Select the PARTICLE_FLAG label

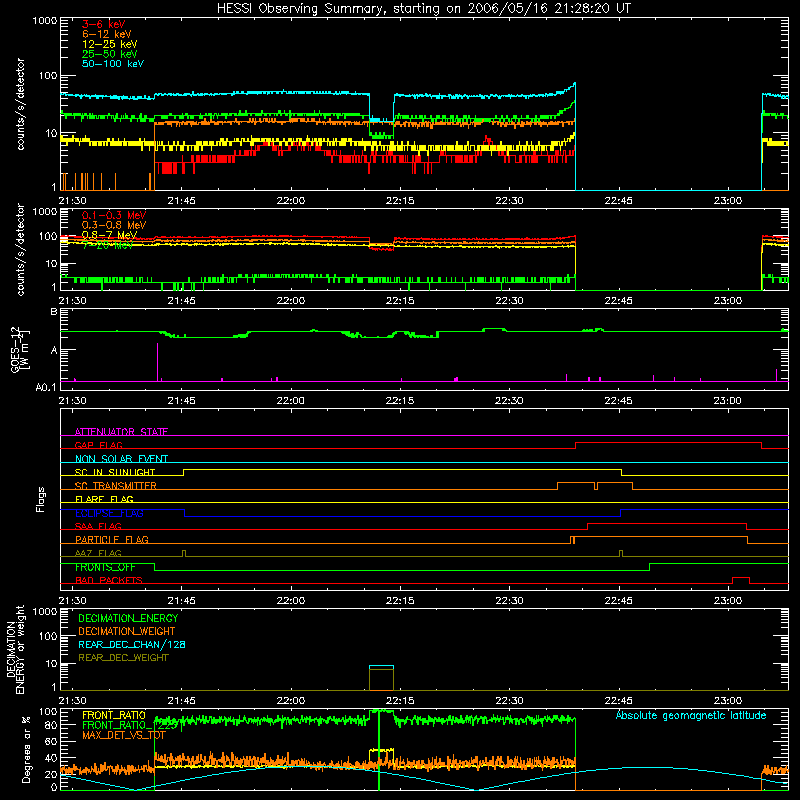(112, 540)
